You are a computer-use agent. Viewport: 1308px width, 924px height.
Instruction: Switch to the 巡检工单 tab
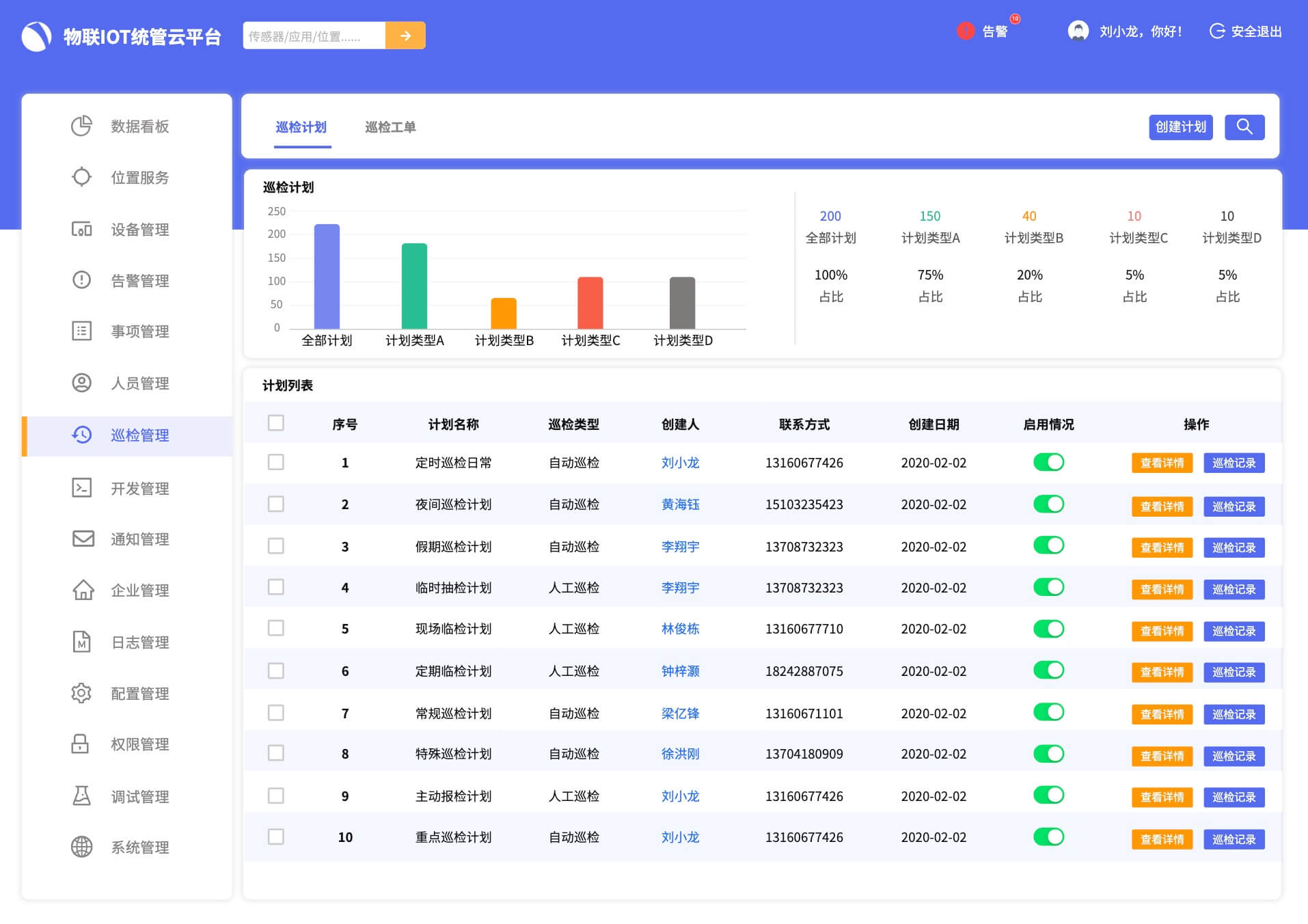coord(391,127)
